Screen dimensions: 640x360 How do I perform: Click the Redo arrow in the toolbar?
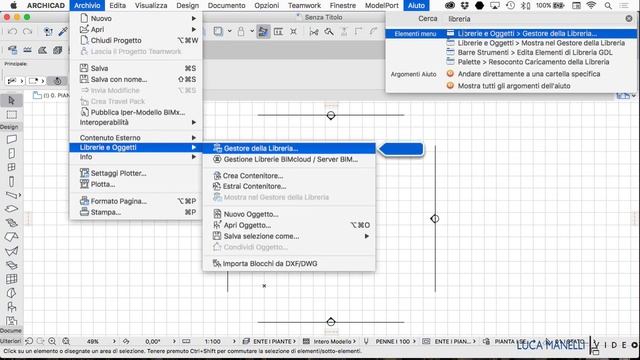point(27,31)
